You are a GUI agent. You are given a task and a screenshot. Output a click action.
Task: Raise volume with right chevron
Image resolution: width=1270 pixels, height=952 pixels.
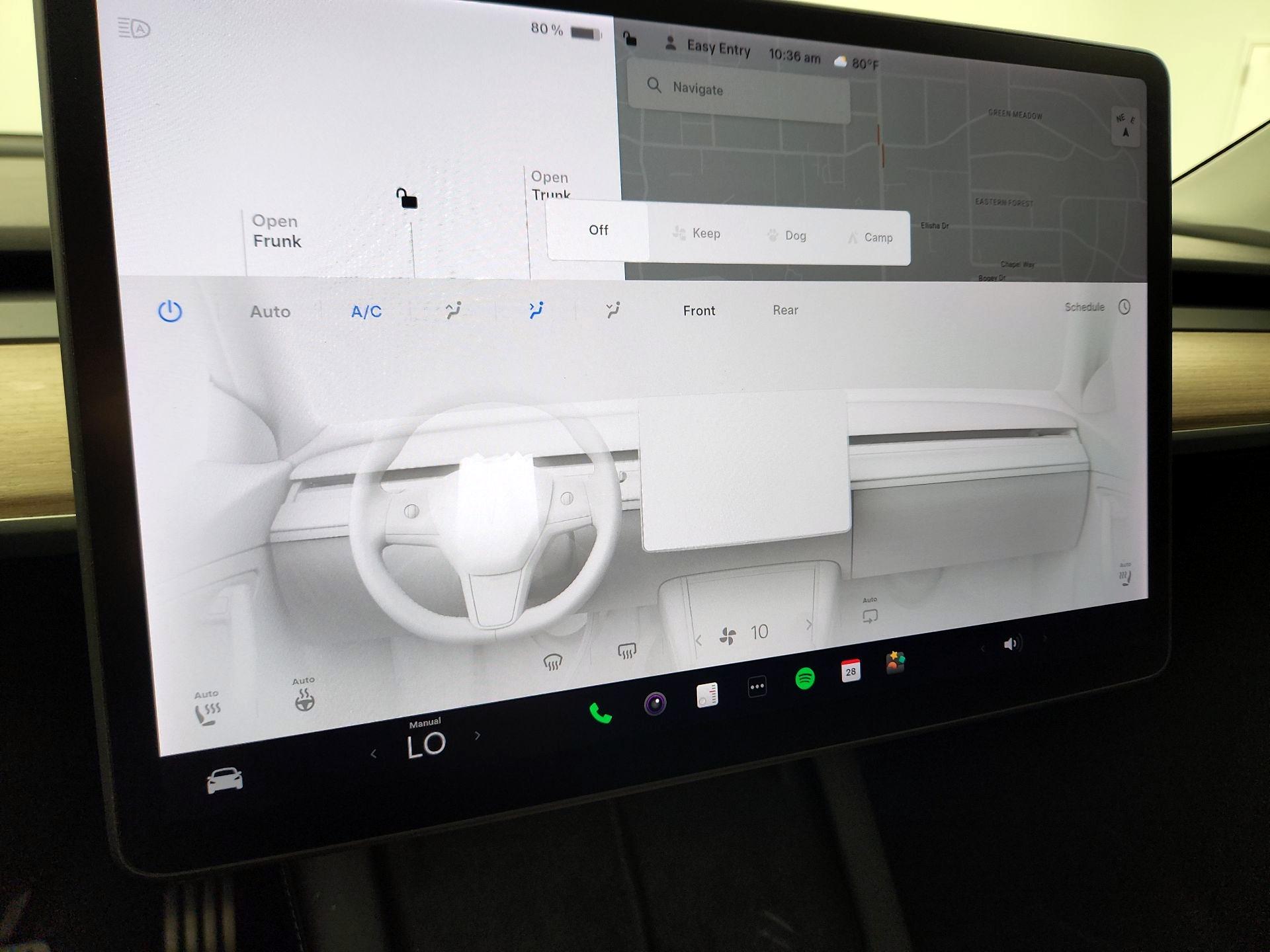click(x=1045, y=638)
